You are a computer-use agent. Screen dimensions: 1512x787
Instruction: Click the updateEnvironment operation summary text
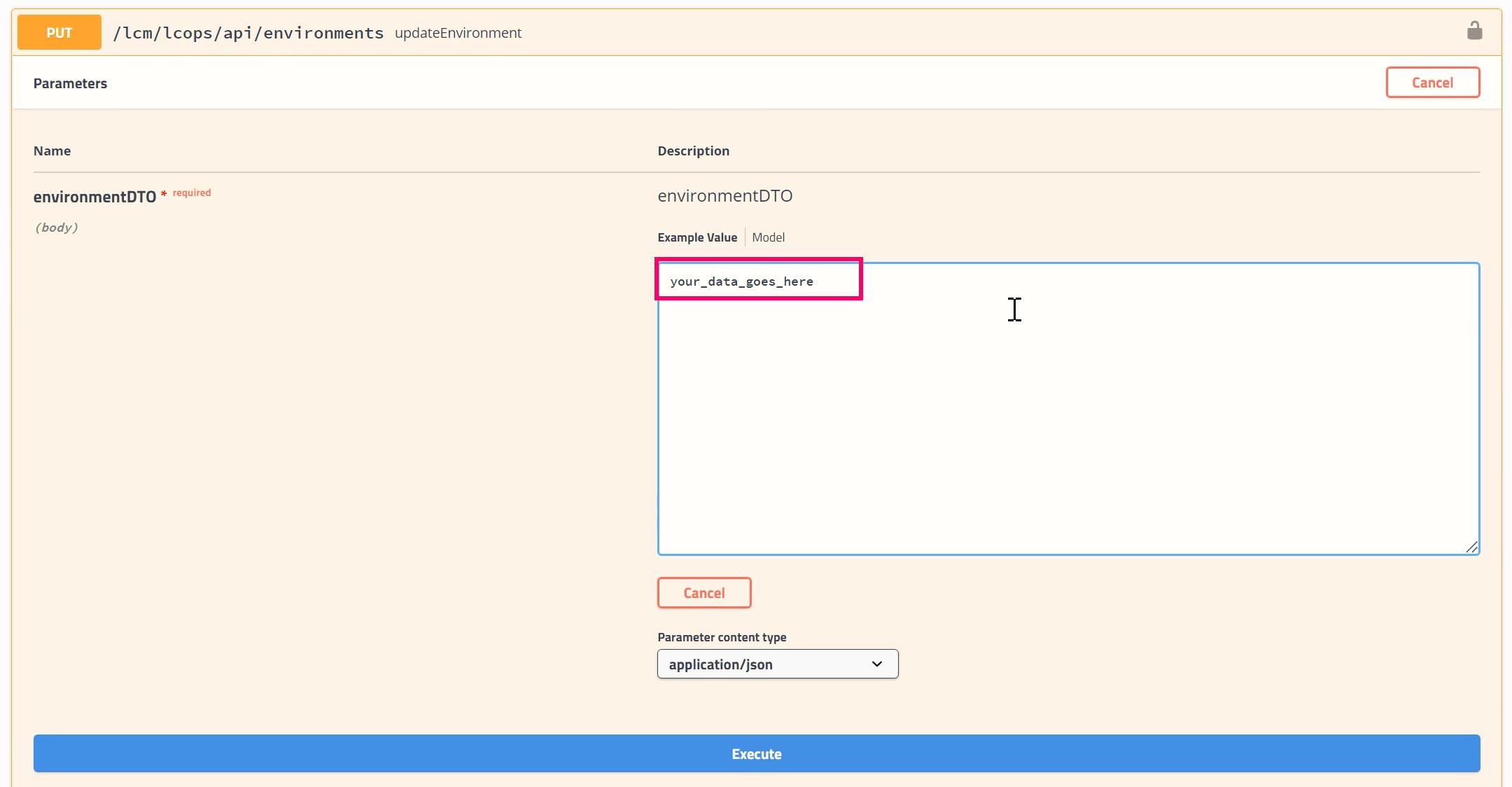(458, 33)
